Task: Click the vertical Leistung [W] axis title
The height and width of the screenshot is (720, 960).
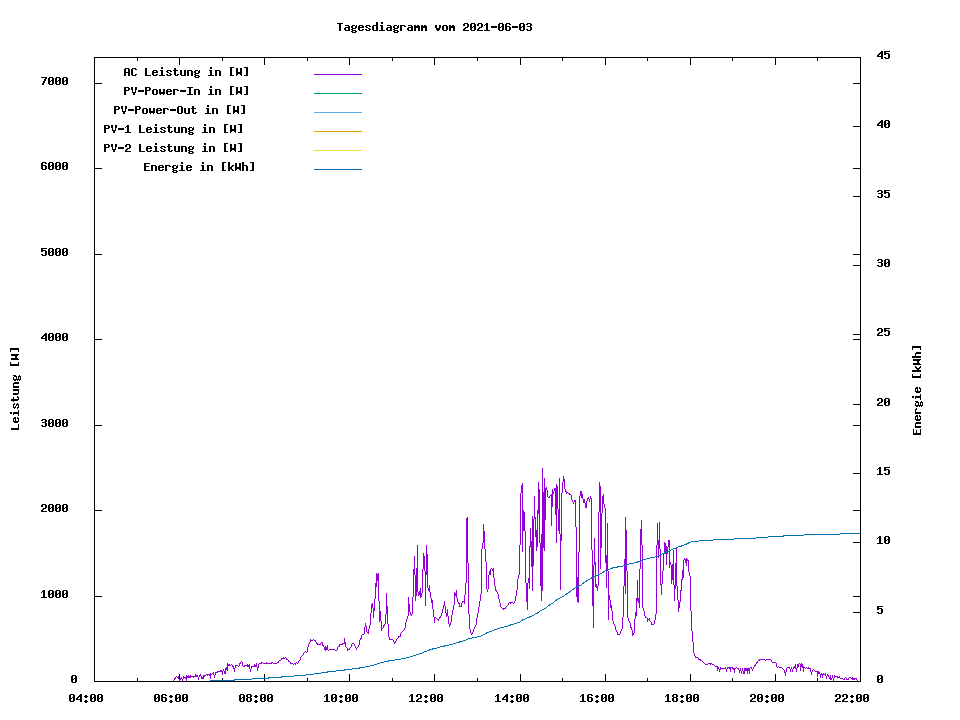Action: pyautogui.click(x=15, y=389)
